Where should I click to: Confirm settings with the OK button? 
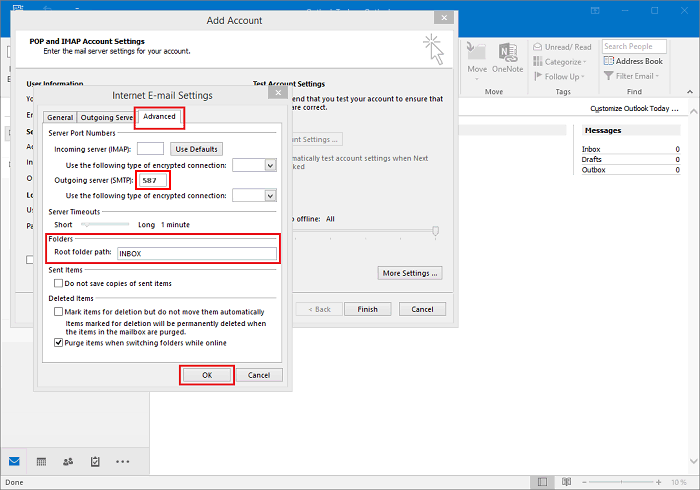[207, 375]
